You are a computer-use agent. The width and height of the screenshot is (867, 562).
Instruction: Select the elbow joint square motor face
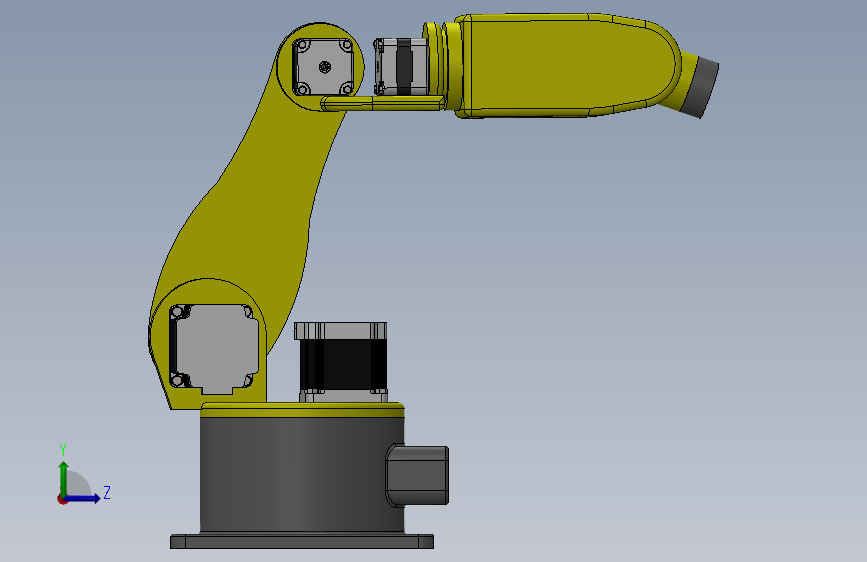point(323,67)
